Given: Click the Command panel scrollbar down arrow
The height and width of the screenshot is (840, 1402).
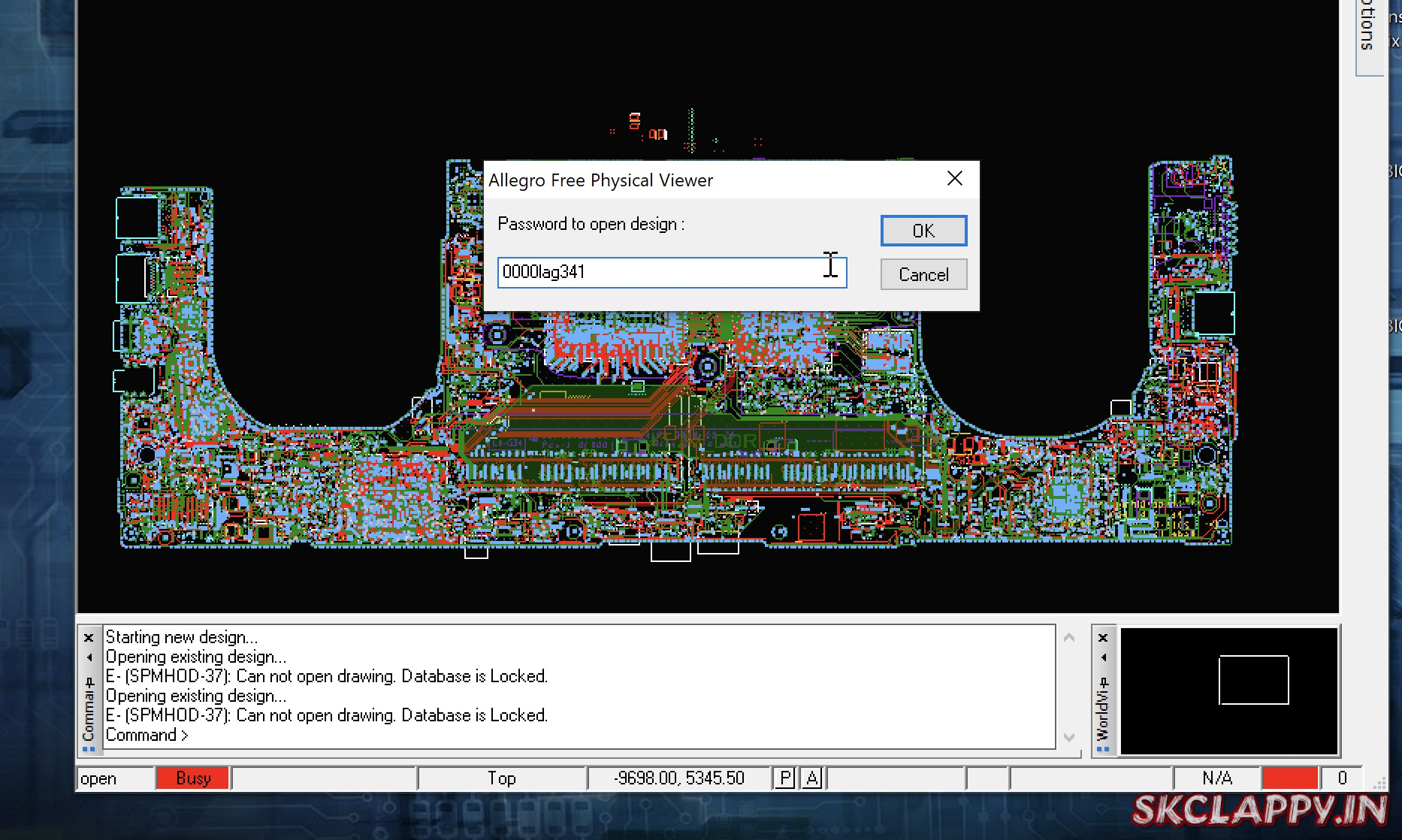Looking at the screenshot, I should [x=1069, y=737].
